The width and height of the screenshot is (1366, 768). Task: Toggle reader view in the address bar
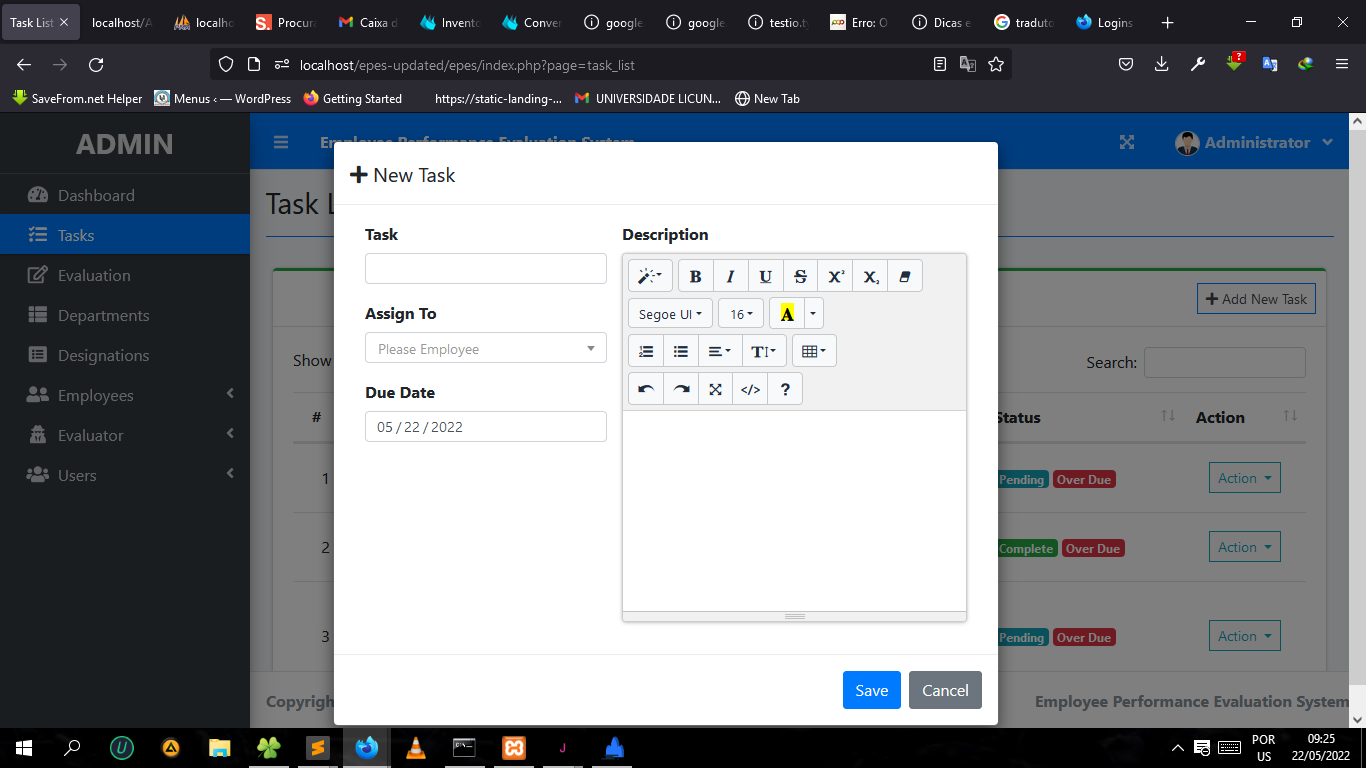tap(940, 64)
